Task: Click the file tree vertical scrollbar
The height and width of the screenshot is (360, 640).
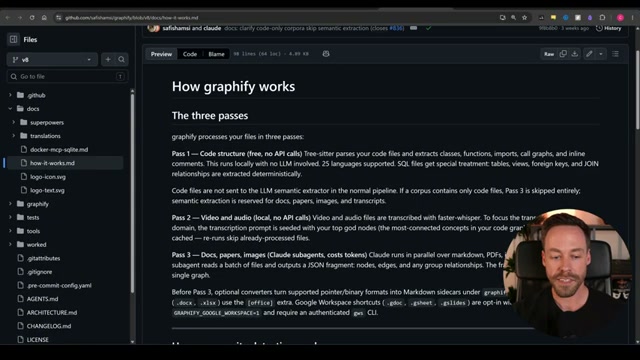Action: tap(132, 192)
